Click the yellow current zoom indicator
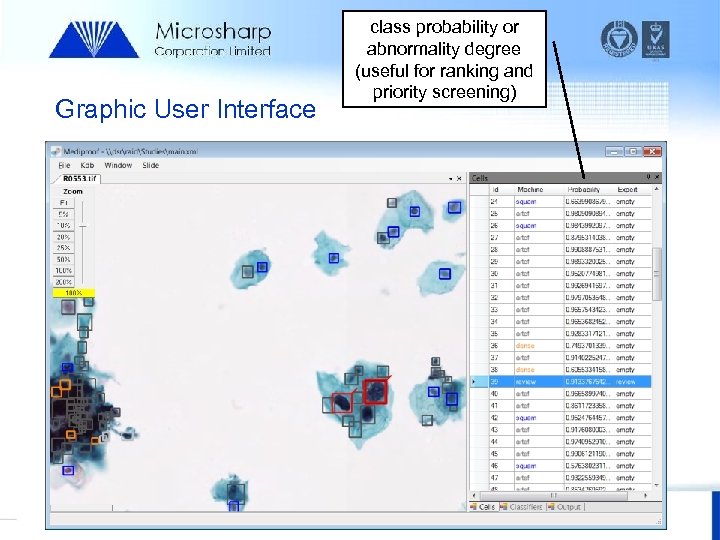This screenshot has height=540, width=720. point(74,293)
